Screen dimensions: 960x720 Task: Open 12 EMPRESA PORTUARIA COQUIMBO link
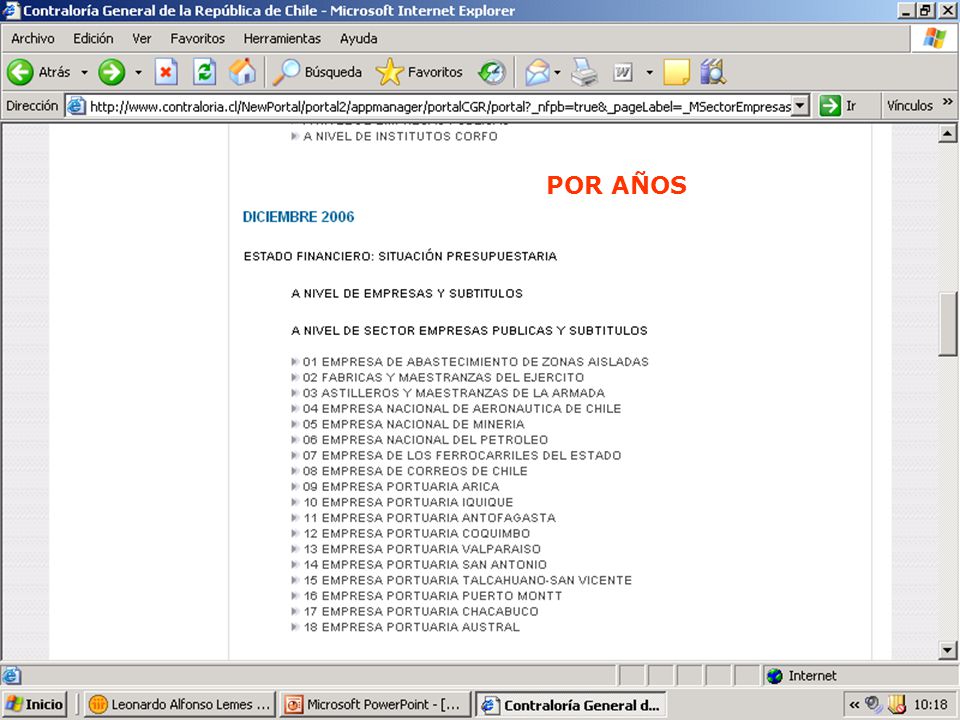(416, 534)
